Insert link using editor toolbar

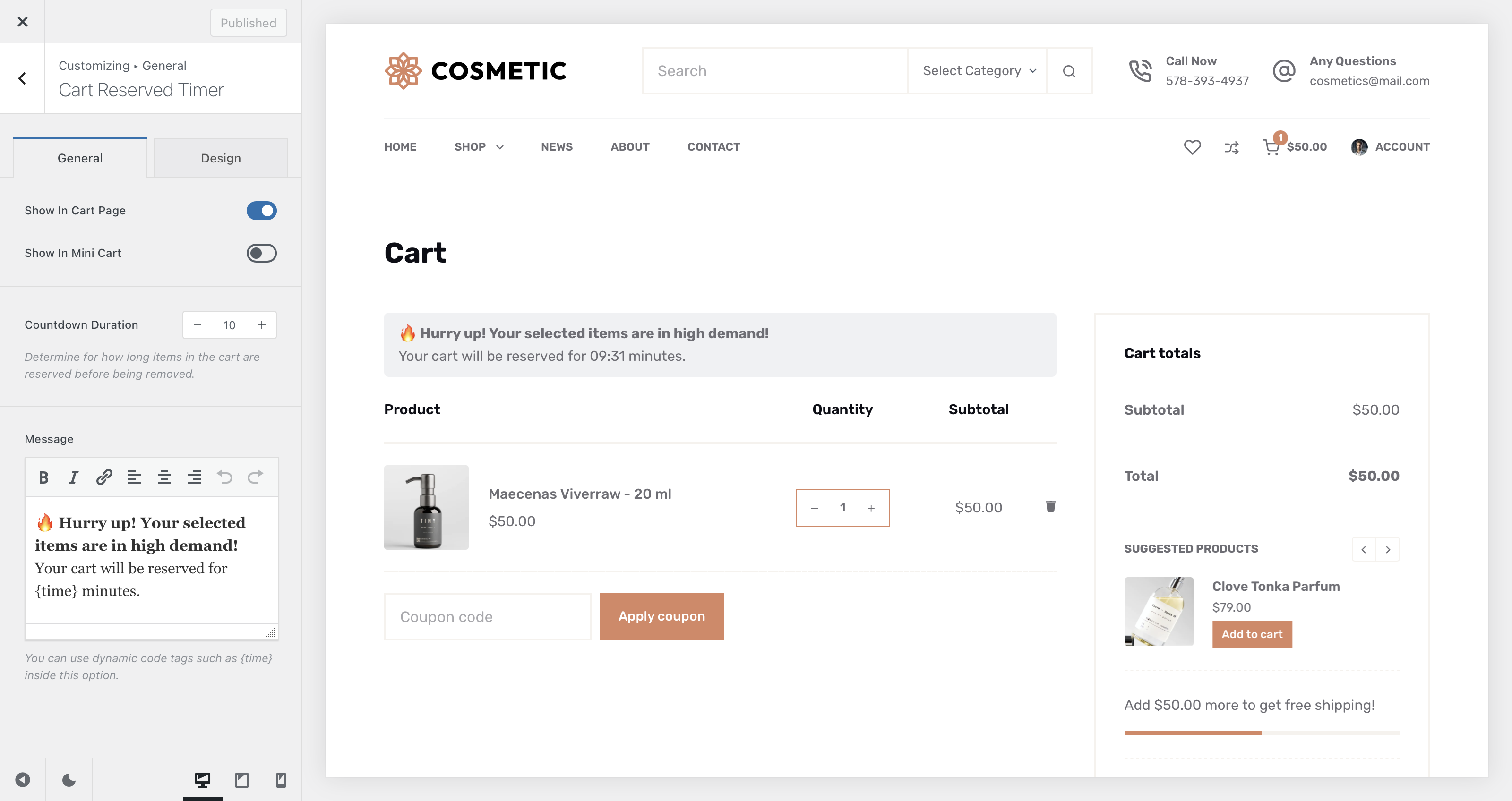point(104,477)
